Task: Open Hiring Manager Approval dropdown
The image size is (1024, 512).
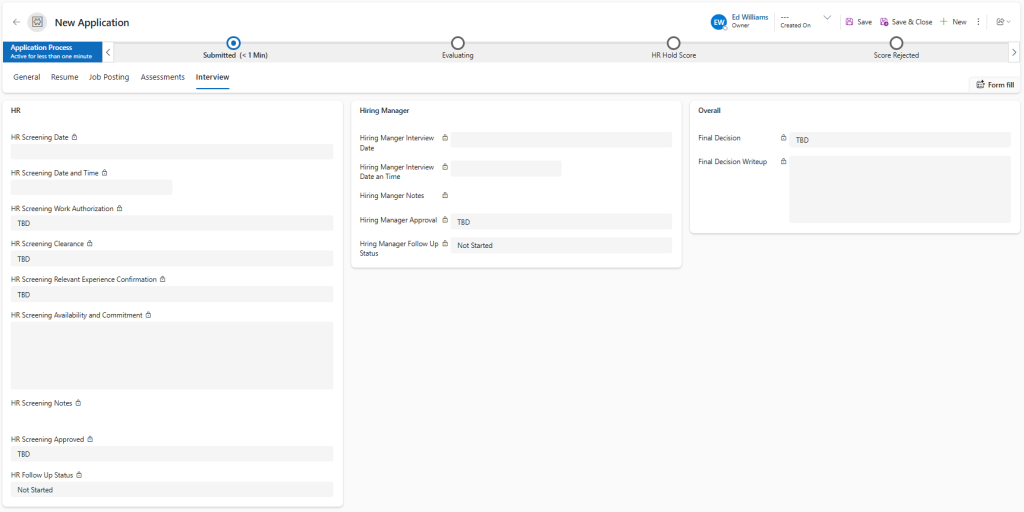Action: (561, 221)
